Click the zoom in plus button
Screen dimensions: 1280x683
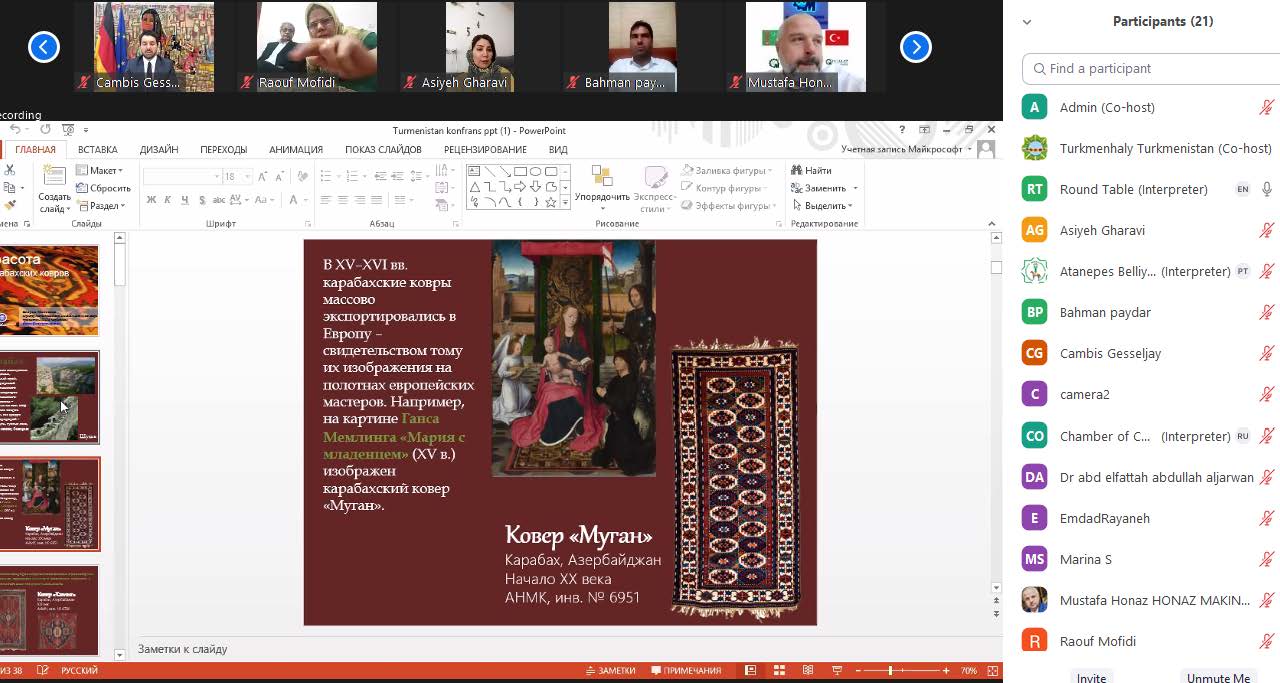pos(945,671)
